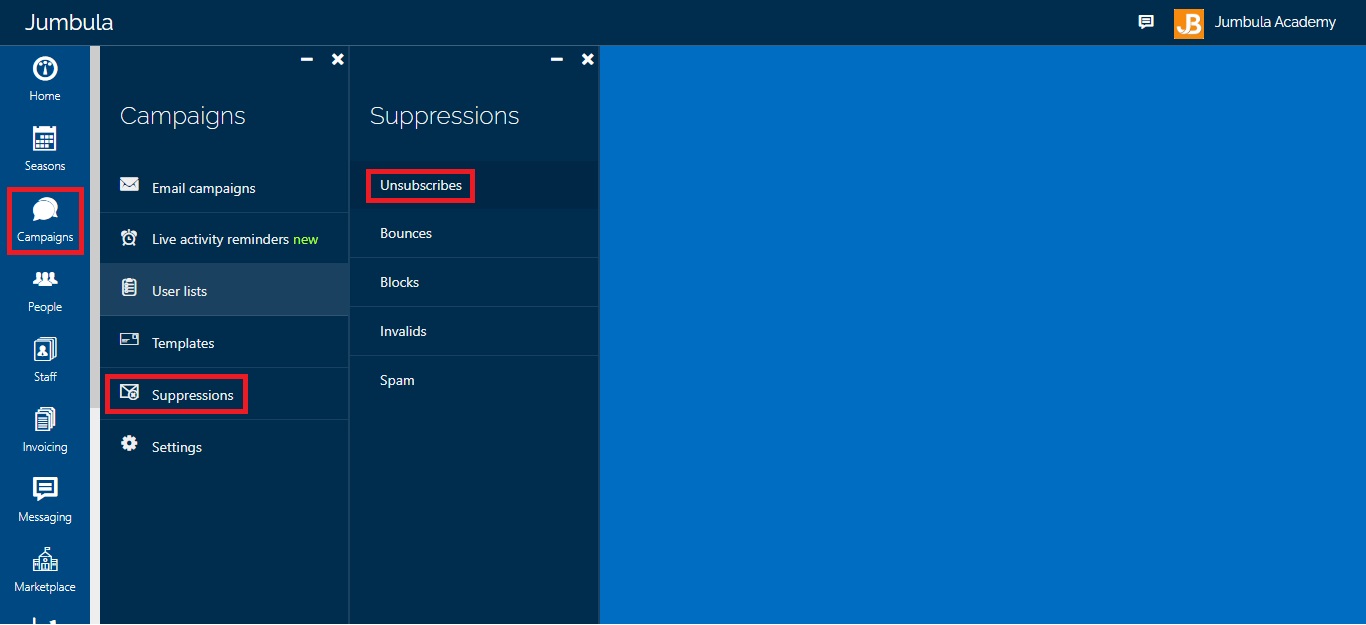Open the Invoicing documents icon

[45, 419]
